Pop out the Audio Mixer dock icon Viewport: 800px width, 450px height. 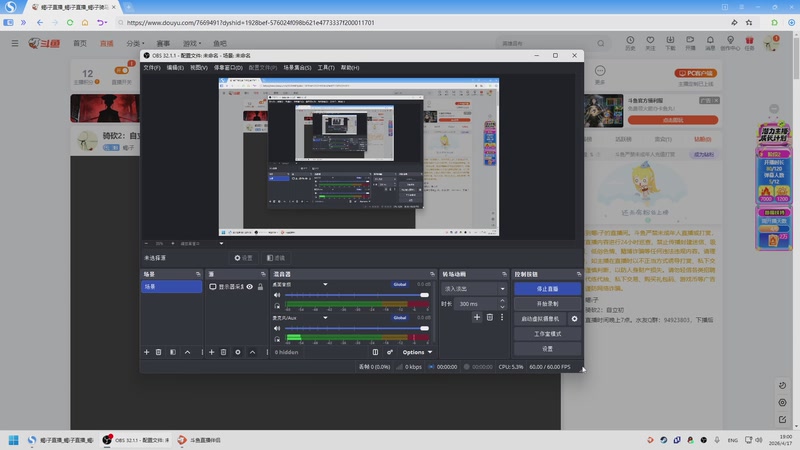click(x=432, y=274)
